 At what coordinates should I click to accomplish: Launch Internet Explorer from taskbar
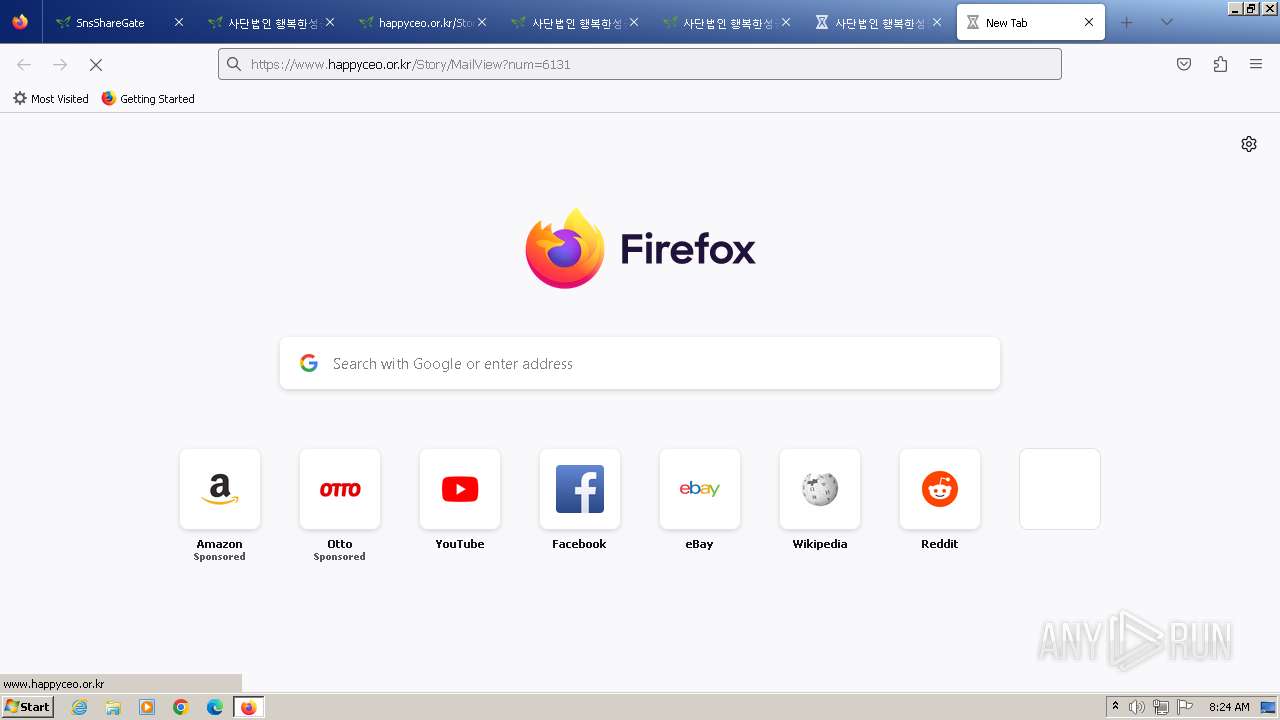tap(80, 707)
